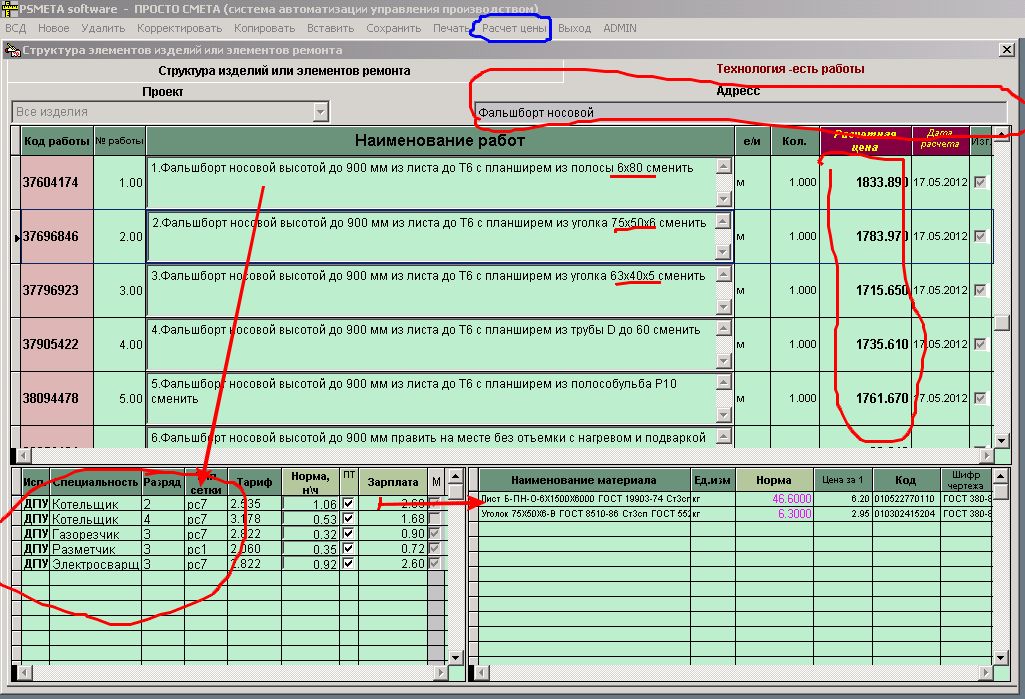Click the scroll-up arrow in work 3.00's description box
This screenshot has height=699, width=1025.
click(x=724, y=275)
